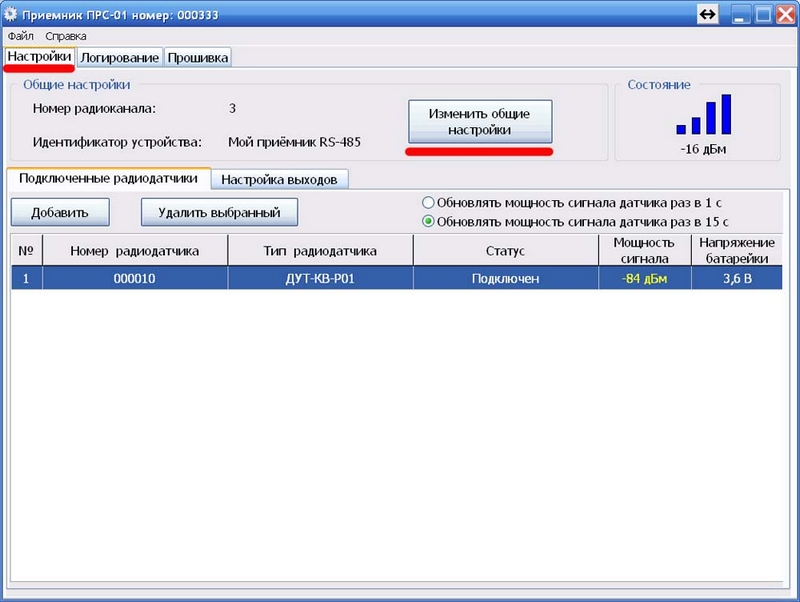Screen dimensions: 800x602
Task: Click the Подключен status cell
Action: pyautogui.click(x=505, y=278)
